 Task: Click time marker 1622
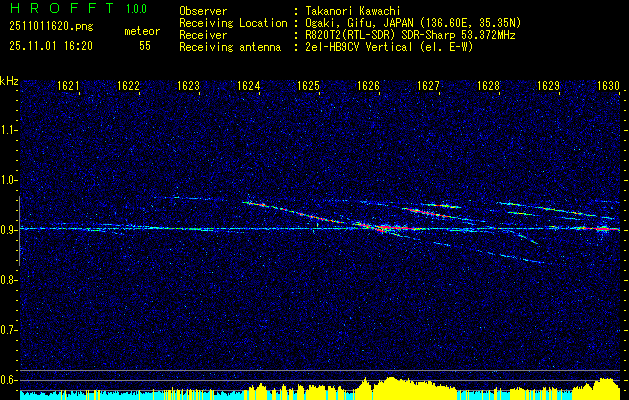128,86
